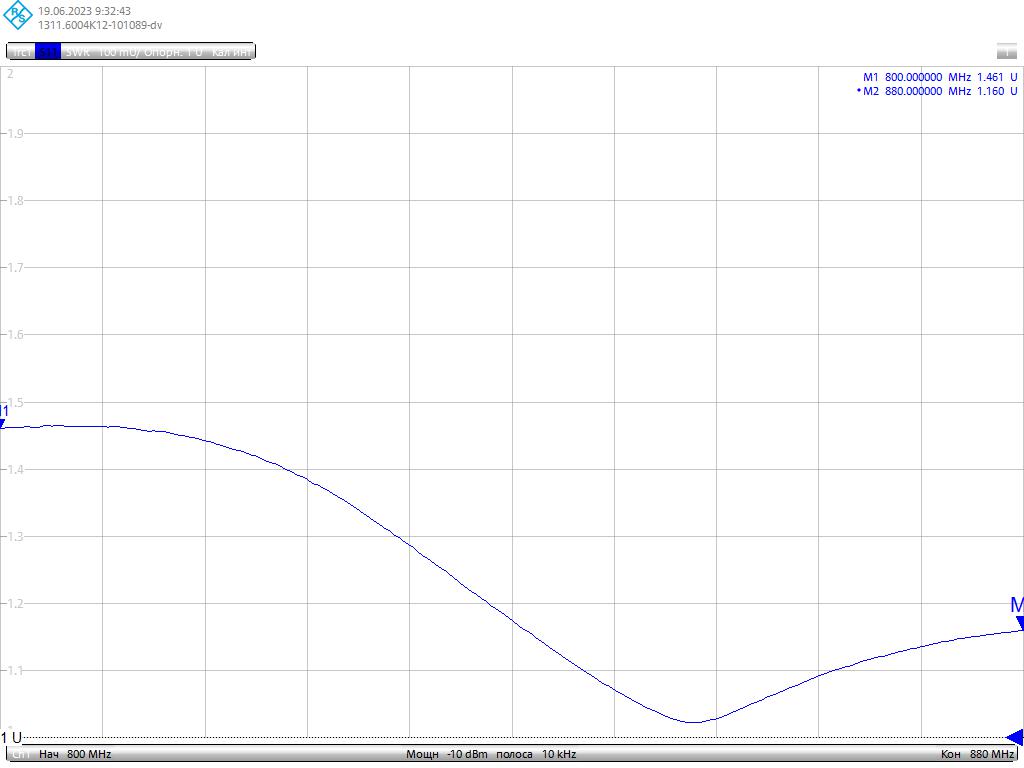Click the 1.5 axis label
Viewport: 1024px width, 768px height.
14,402
